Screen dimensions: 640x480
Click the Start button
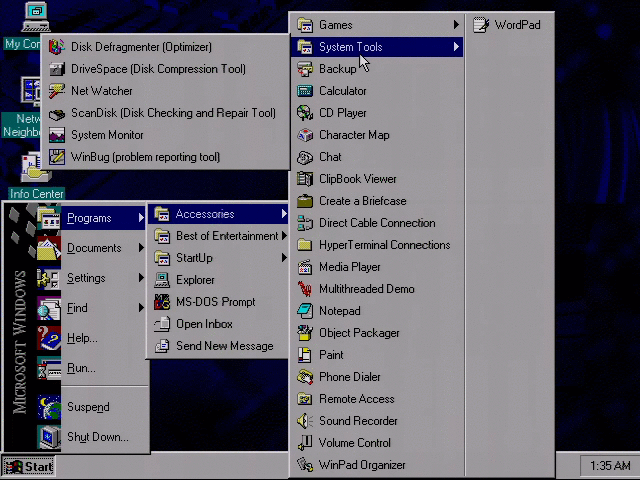click(x=28, y=467)
